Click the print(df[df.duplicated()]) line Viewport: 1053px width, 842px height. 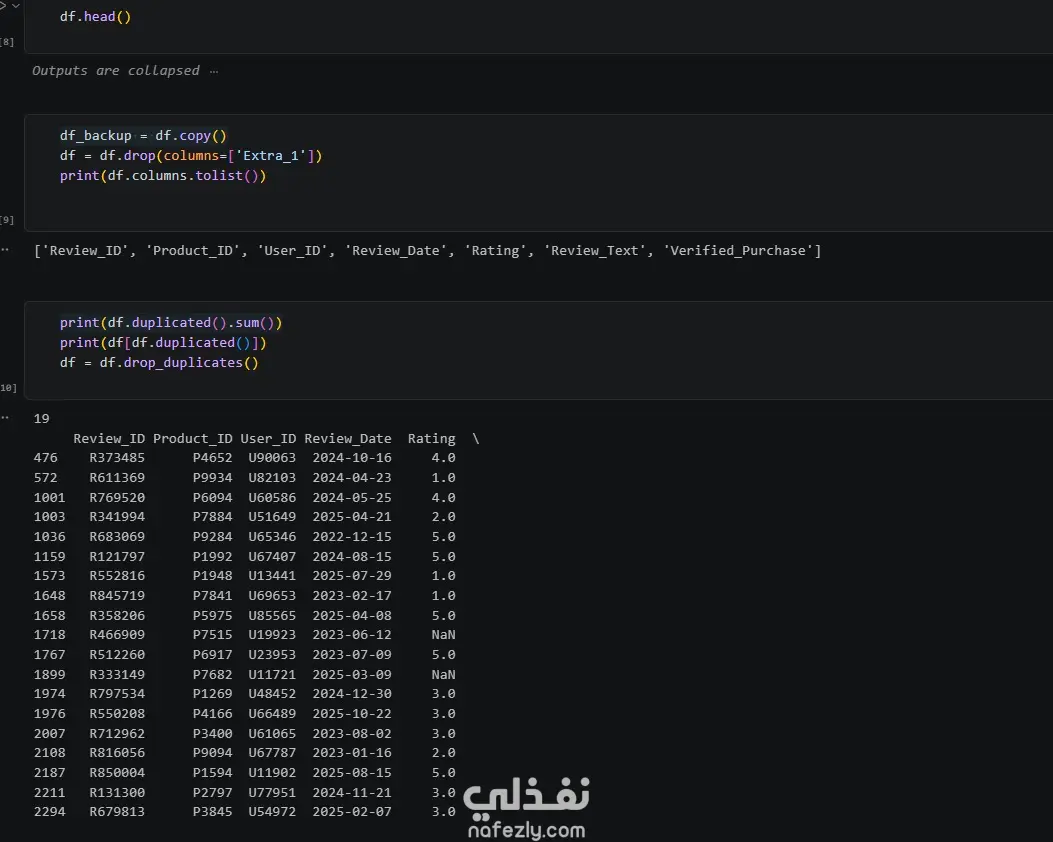tap(163, 343)
